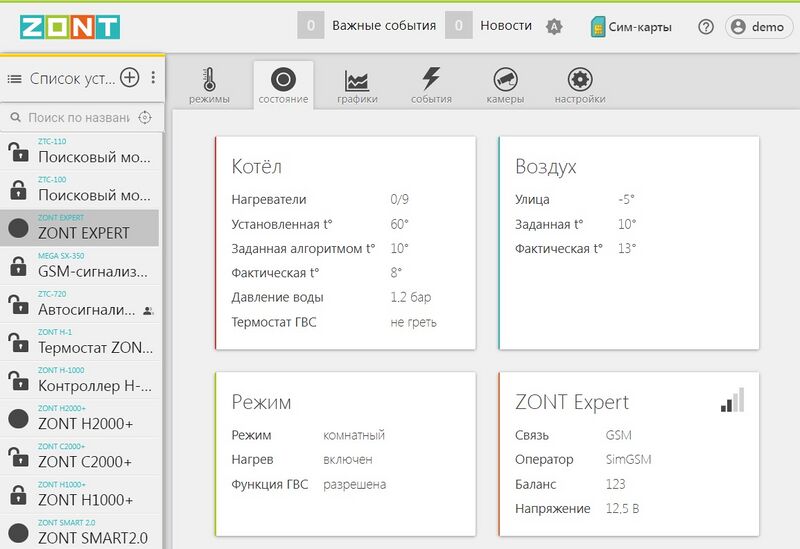Viewport: 800px width, 549px height.
Task: Click the help question mark icon
Action: tap(706, 27)
